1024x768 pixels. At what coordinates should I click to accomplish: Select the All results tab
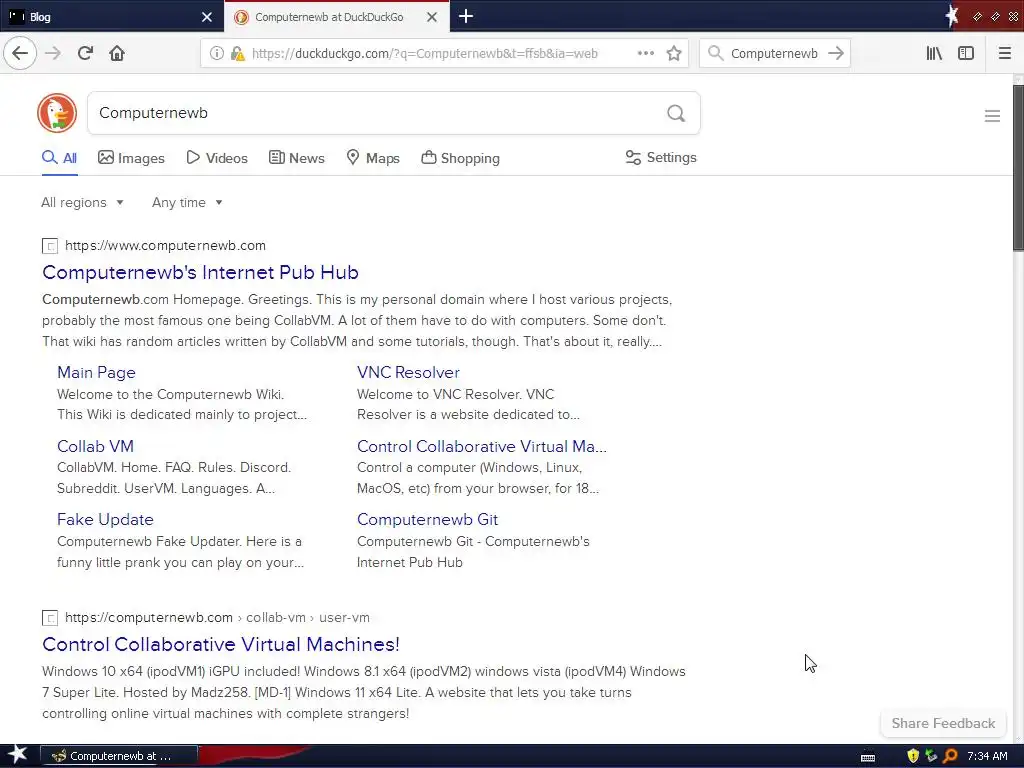[59, 158]
